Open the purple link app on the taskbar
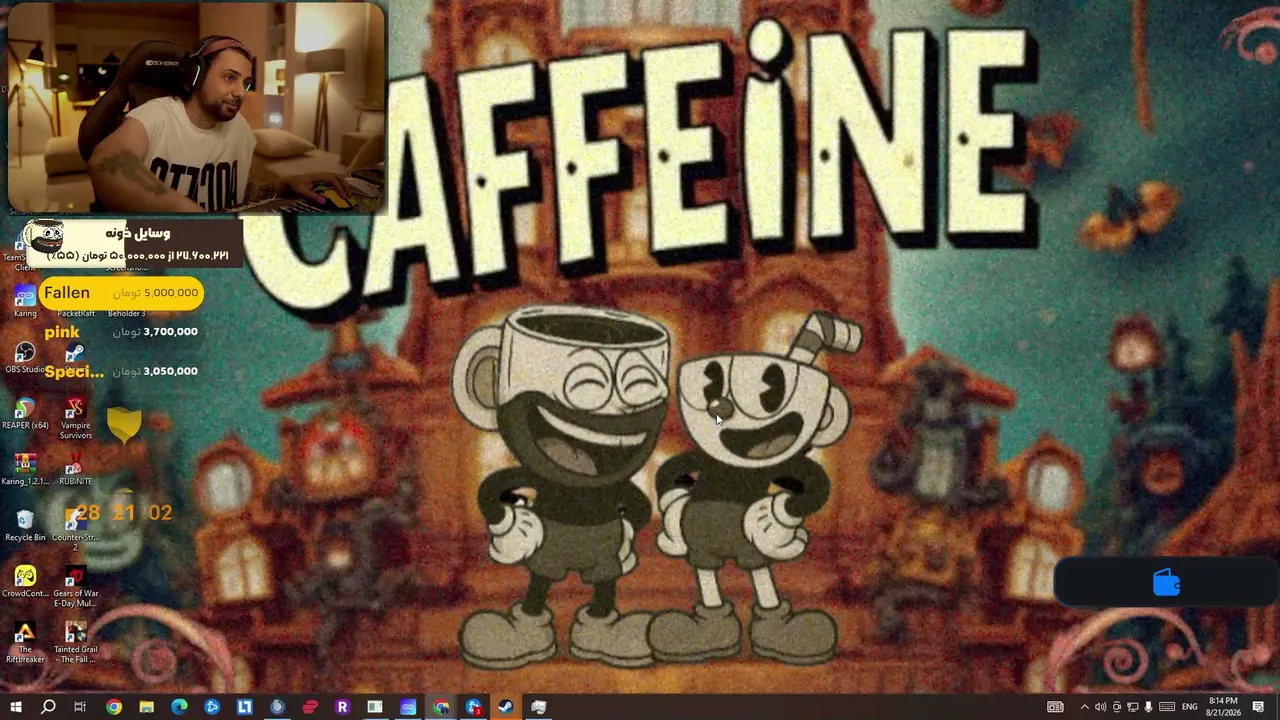 [x=408, y=707]
